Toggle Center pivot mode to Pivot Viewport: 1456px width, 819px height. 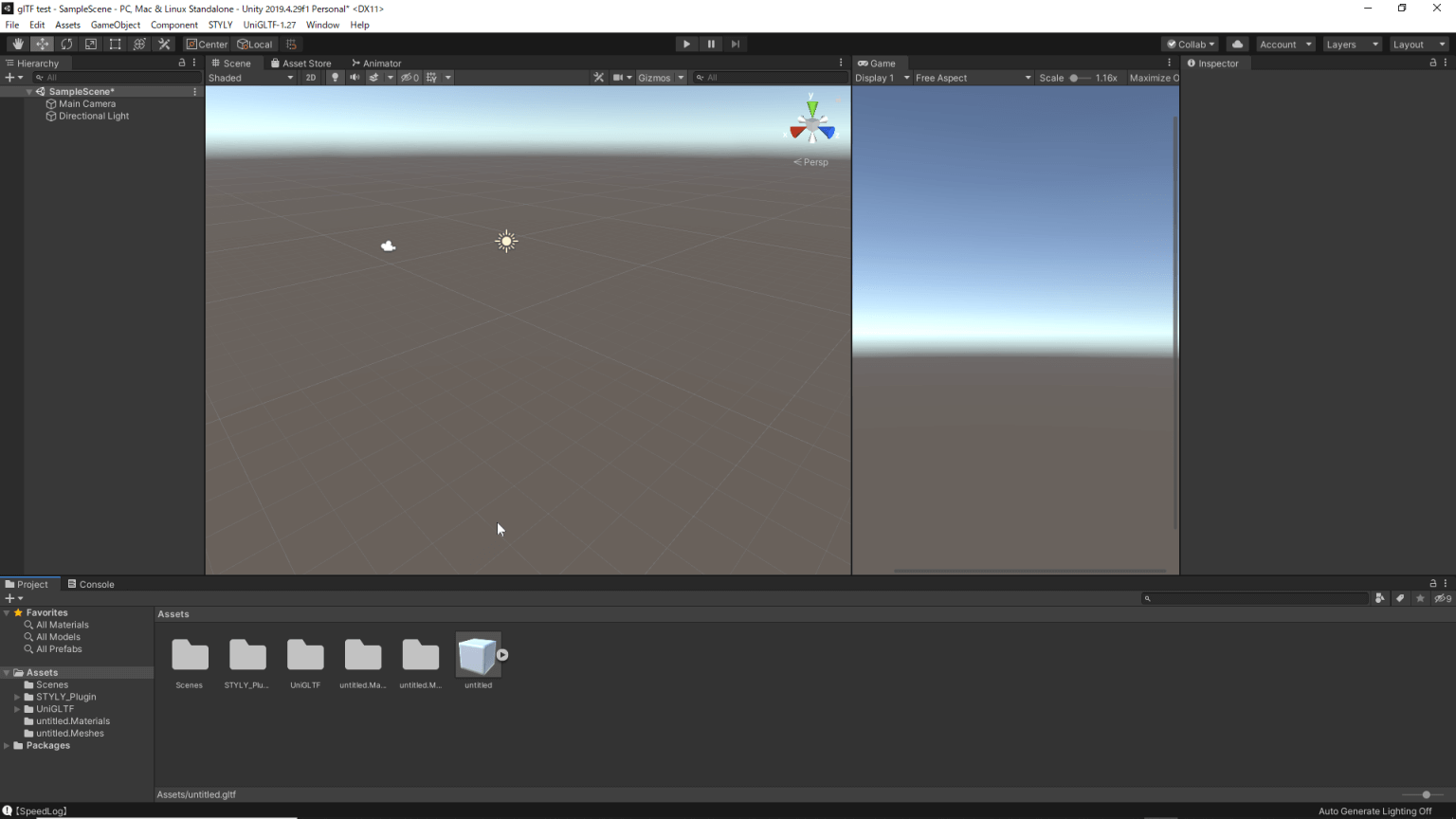(x=207, y=44)
